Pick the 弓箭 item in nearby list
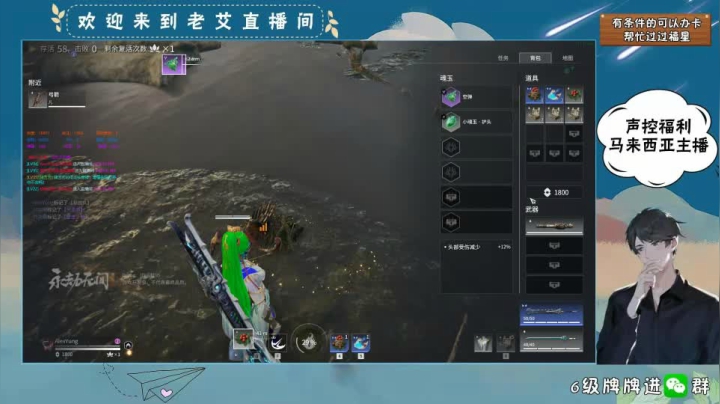Screen dimensions: 720x404 tap(57, 99)
